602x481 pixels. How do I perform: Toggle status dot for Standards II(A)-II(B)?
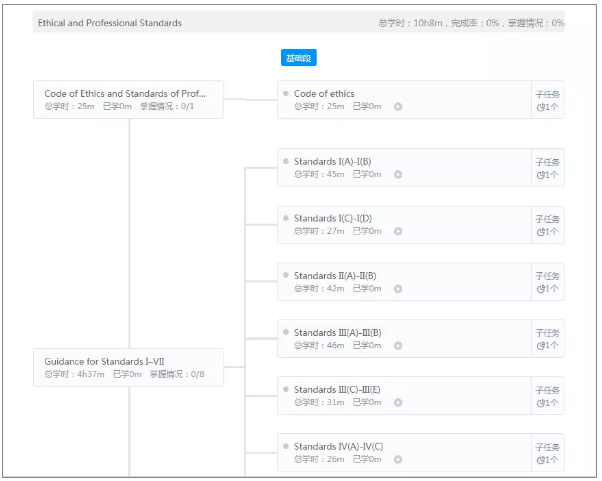tap(286, 275)
